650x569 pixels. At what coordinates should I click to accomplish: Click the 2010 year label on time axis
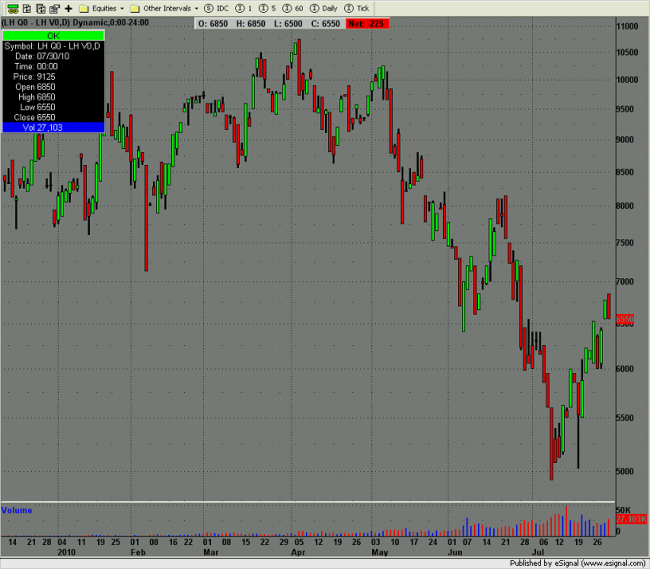click(66, 552)
